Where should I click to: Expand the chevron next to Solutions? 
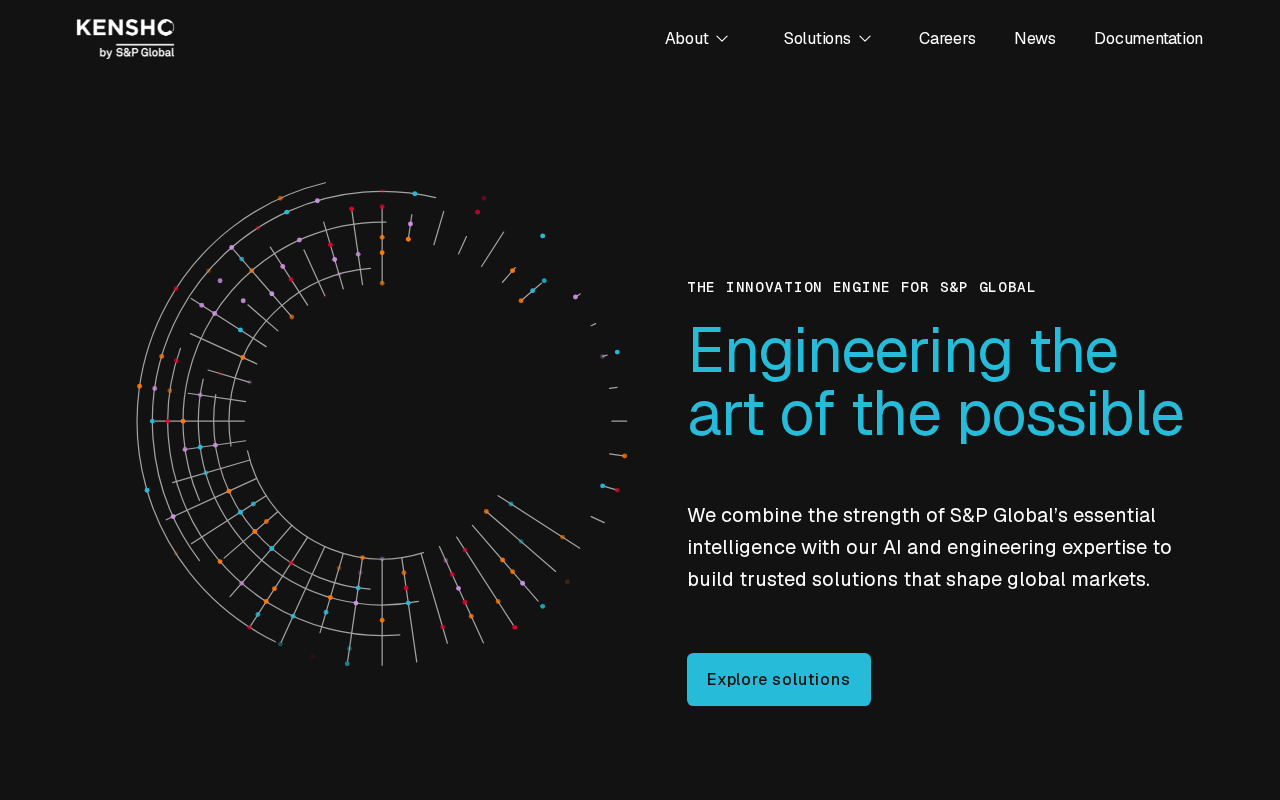(x=865, y=38)
